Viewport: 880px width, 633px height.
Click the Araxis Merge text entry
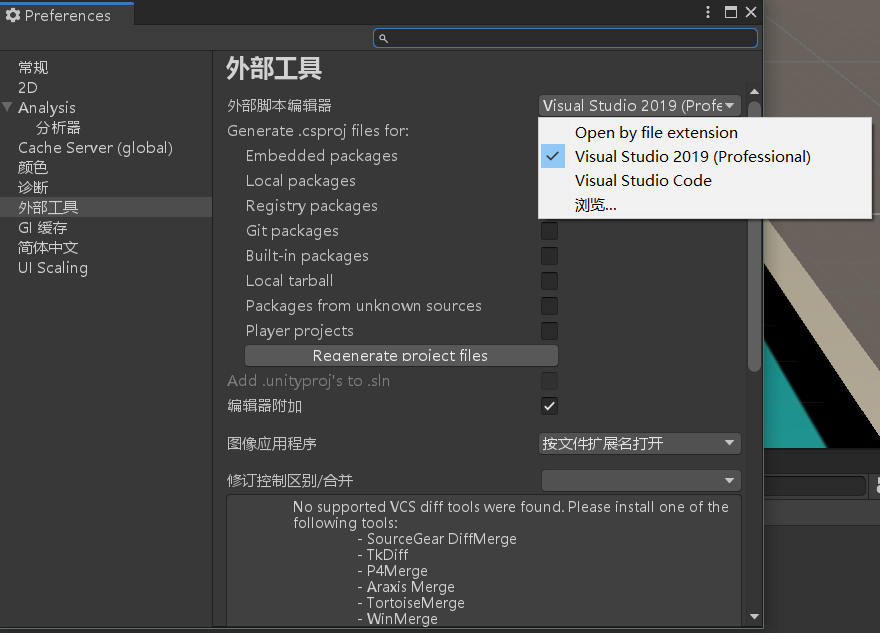[x=410, y=586]
